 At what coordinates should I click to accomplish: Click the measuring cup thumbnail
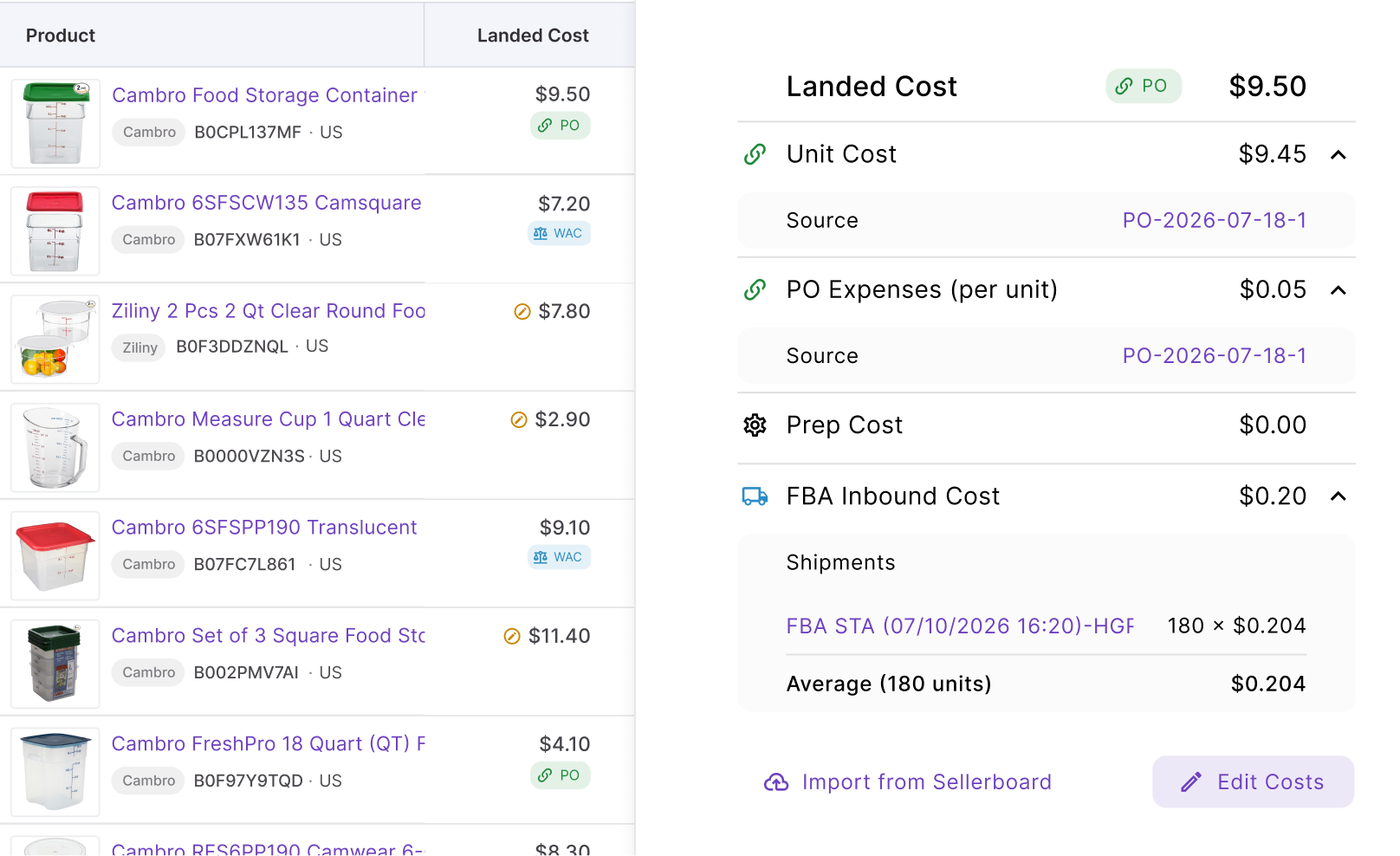[55, 448]
